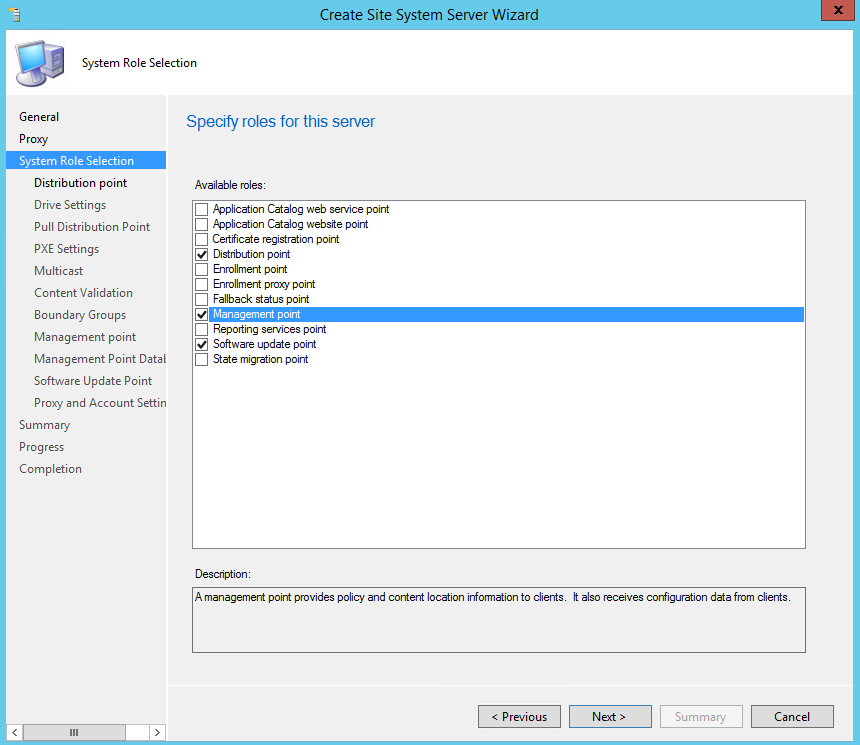Open the Multicast step

click(59, 270)
